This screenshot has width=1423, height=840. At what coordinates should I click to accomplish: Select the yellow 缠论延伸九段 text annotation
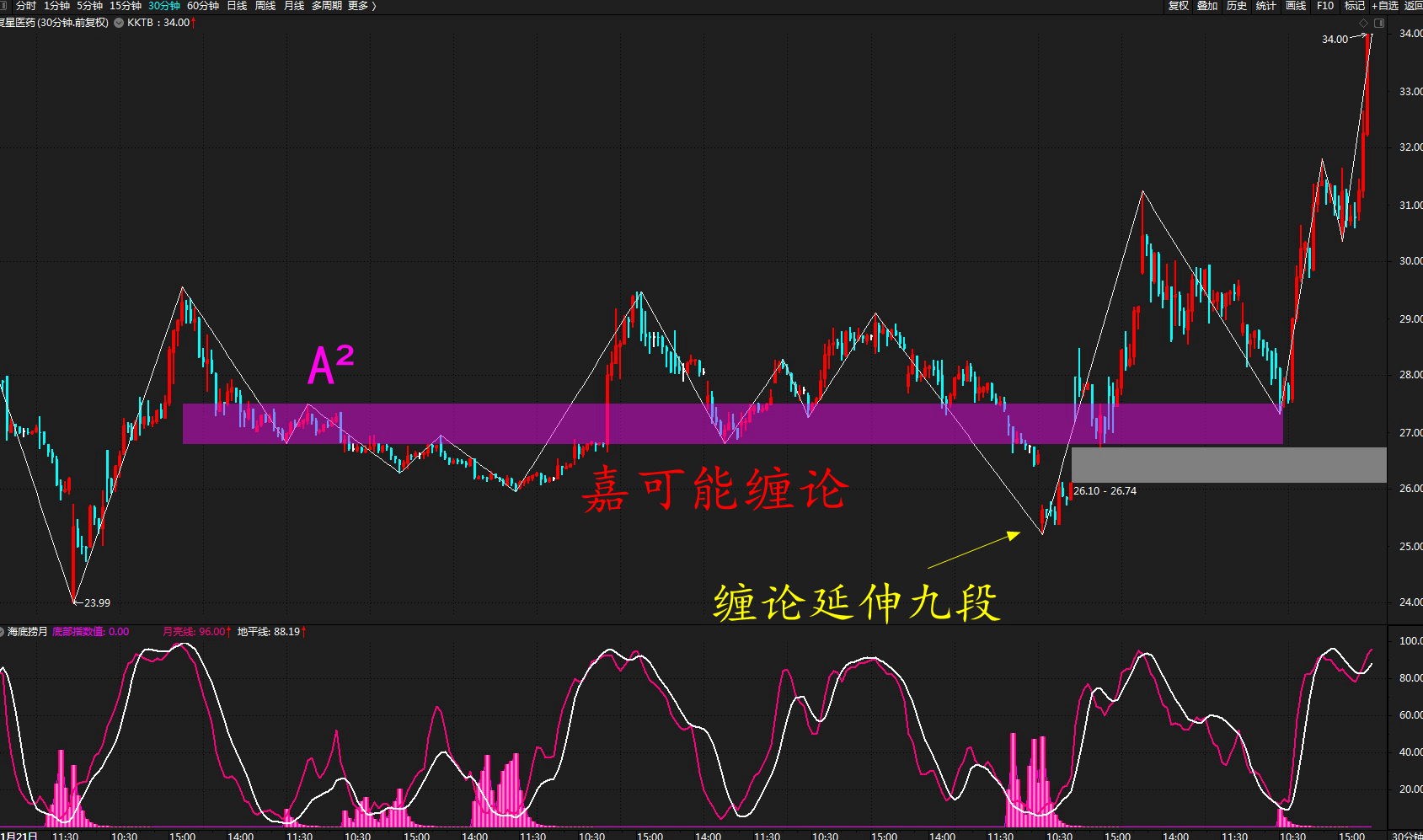(857, 603)
